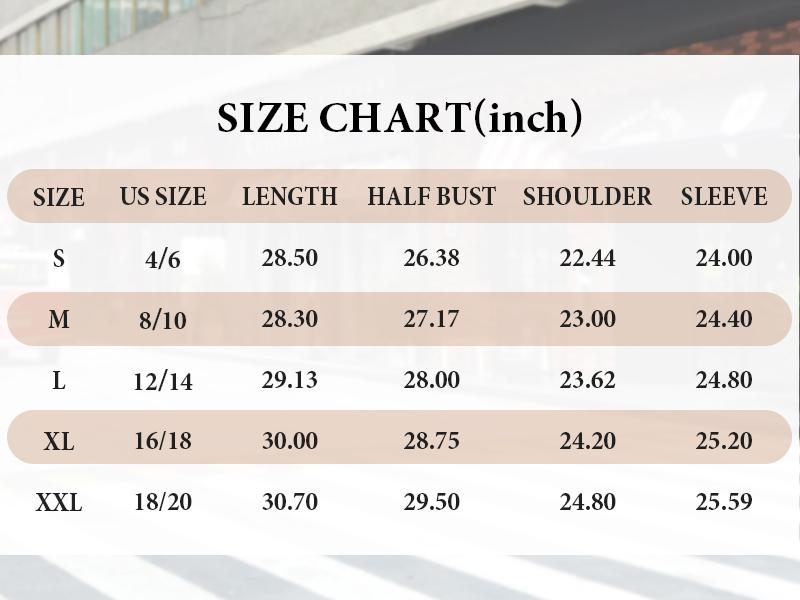This screenshot has width=800, height=600.
Task: Click the SLEEVE column header
Action: click(x=724, y=197)
